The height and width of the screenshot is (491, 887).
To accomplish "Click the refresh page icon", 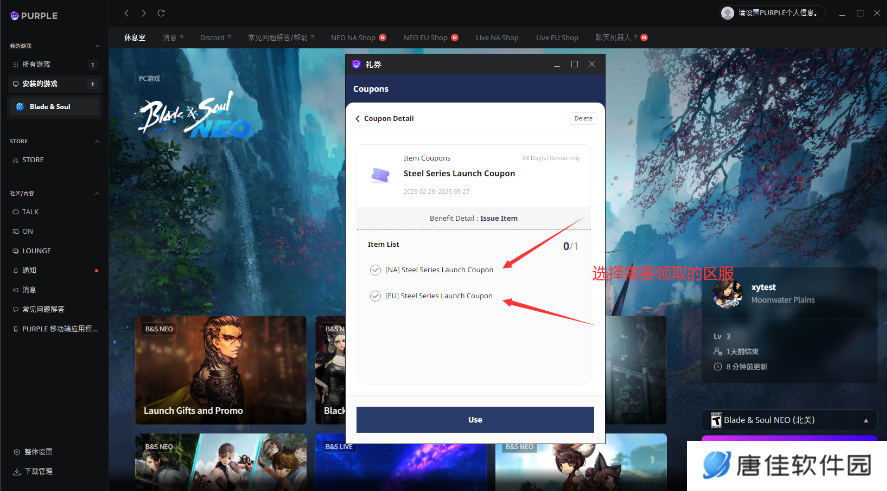I will coord(161,13).
